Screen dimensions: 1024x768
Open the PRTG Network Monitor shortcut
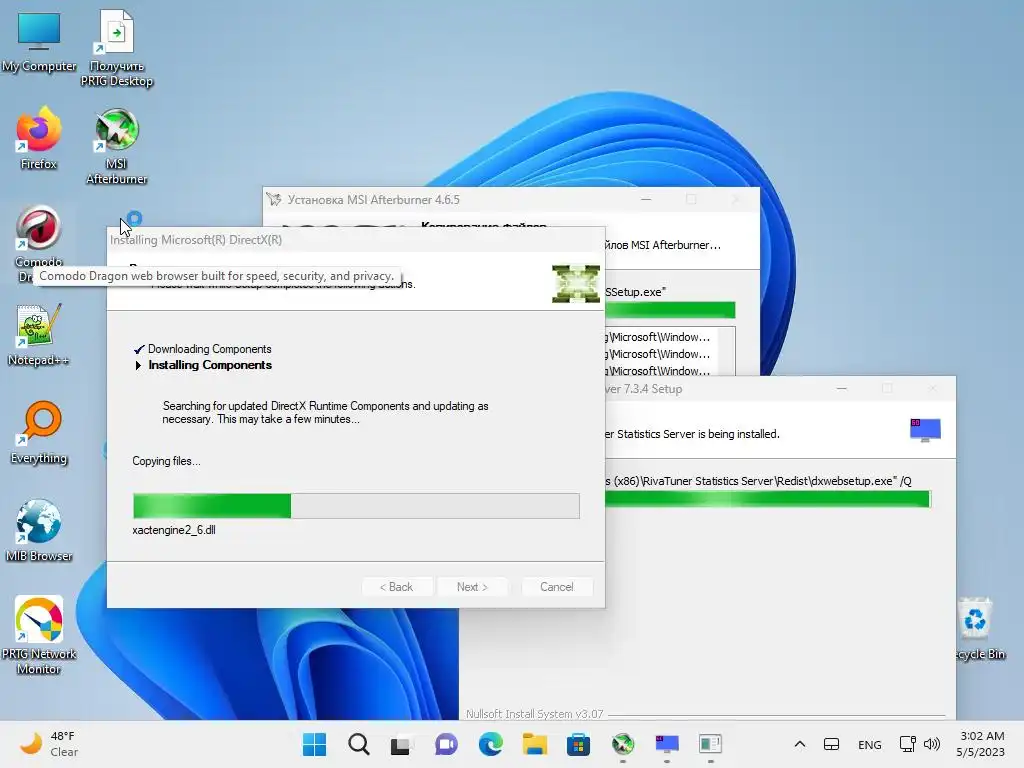(39, 635)
